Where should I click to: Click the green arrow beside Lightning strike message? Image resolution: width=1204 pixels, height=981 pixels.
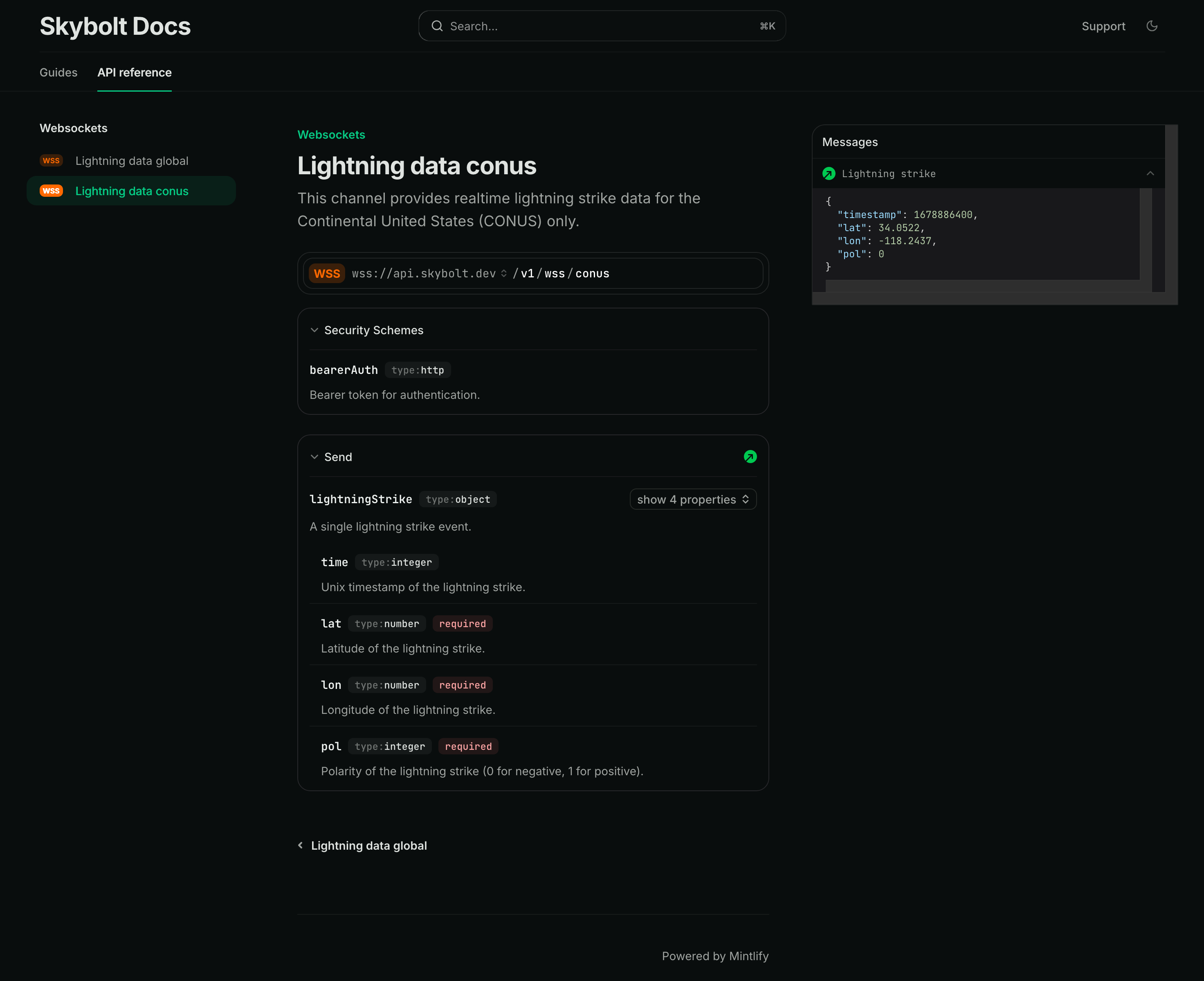coord(828,173)
